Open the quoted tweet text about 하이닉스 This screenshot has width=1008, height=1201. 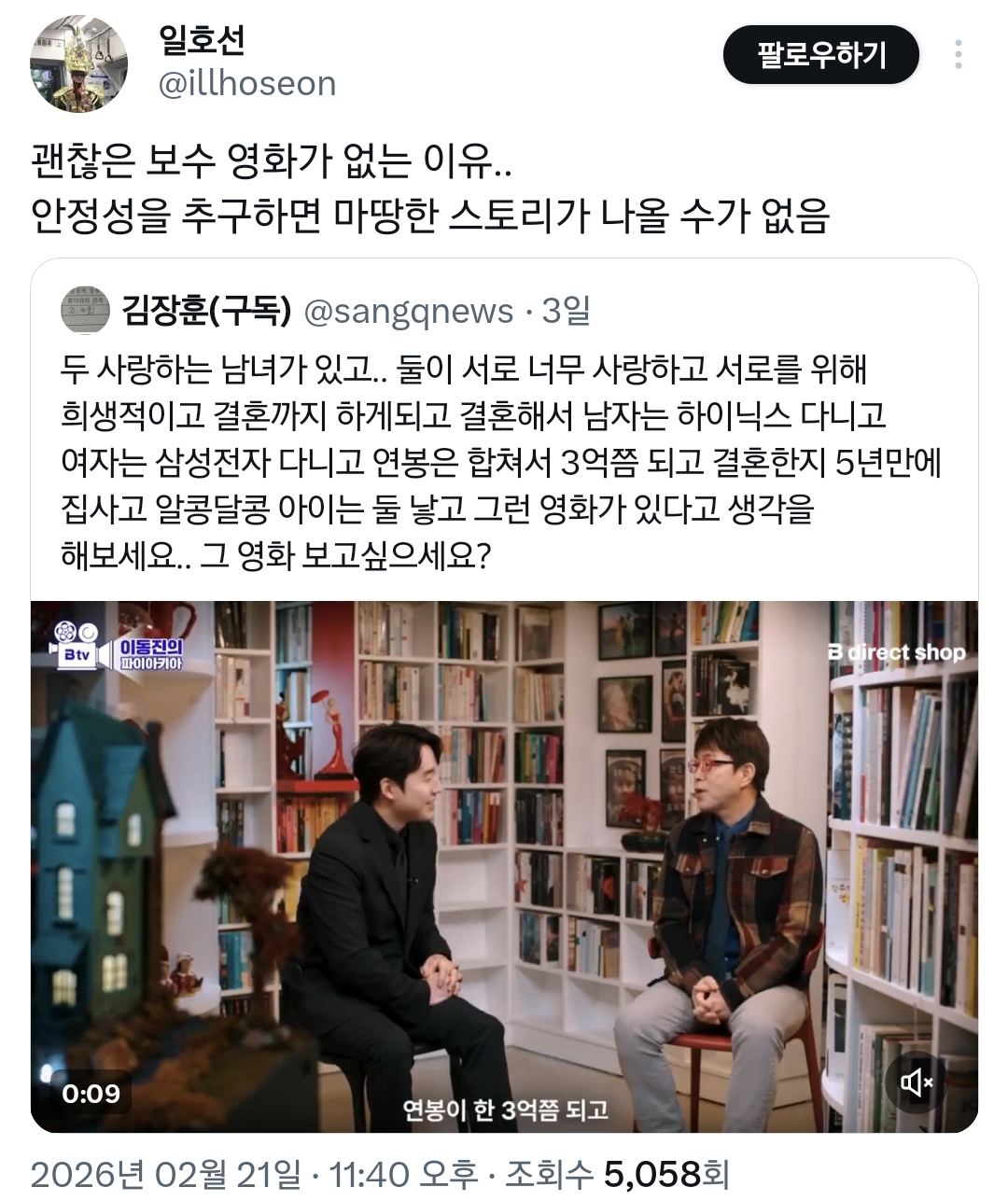tap(501, 462)
